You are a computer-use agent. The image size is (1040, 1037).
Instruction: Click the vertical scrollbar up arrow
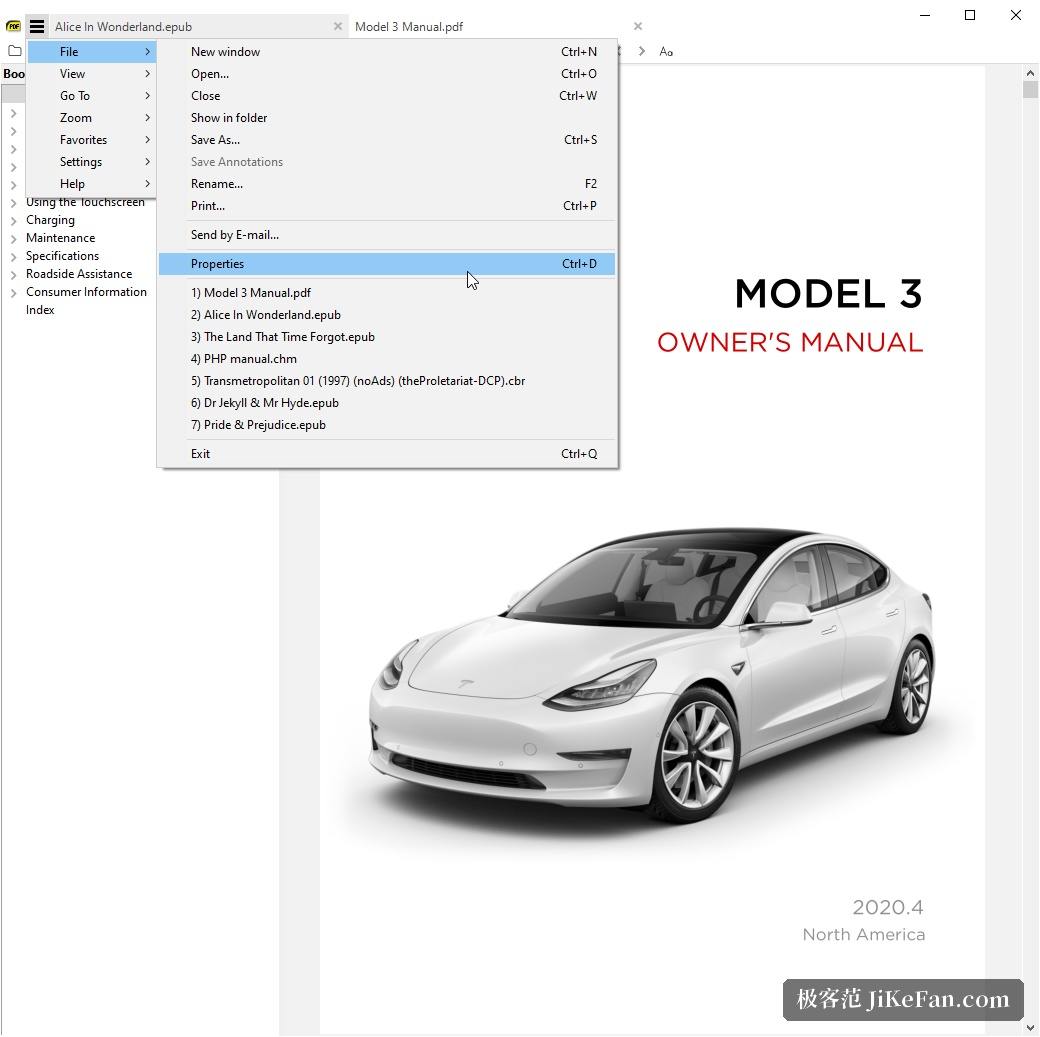coord(1030,73)
